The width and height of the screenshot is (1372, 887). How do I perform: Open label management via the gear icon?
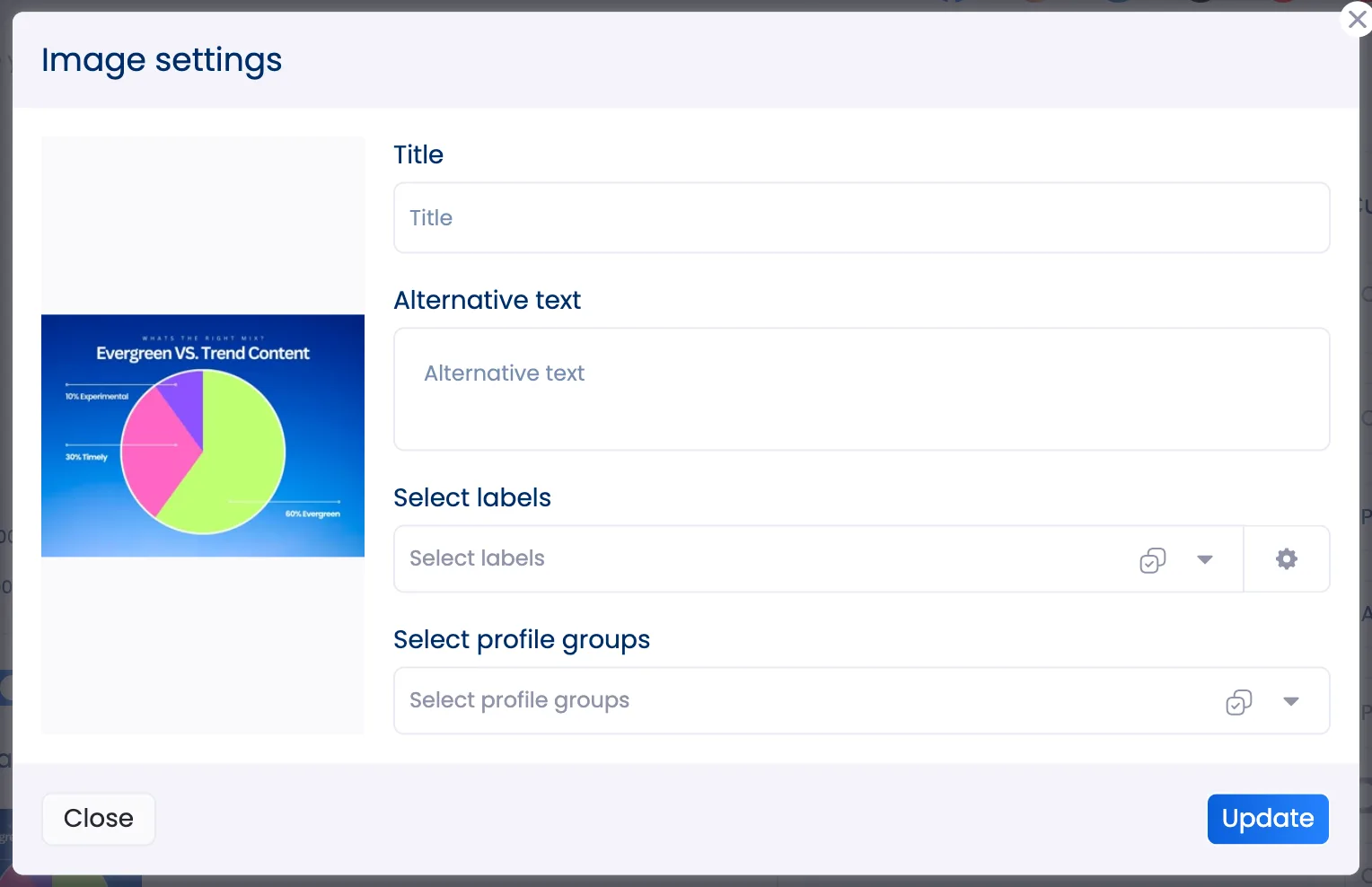1286,559
